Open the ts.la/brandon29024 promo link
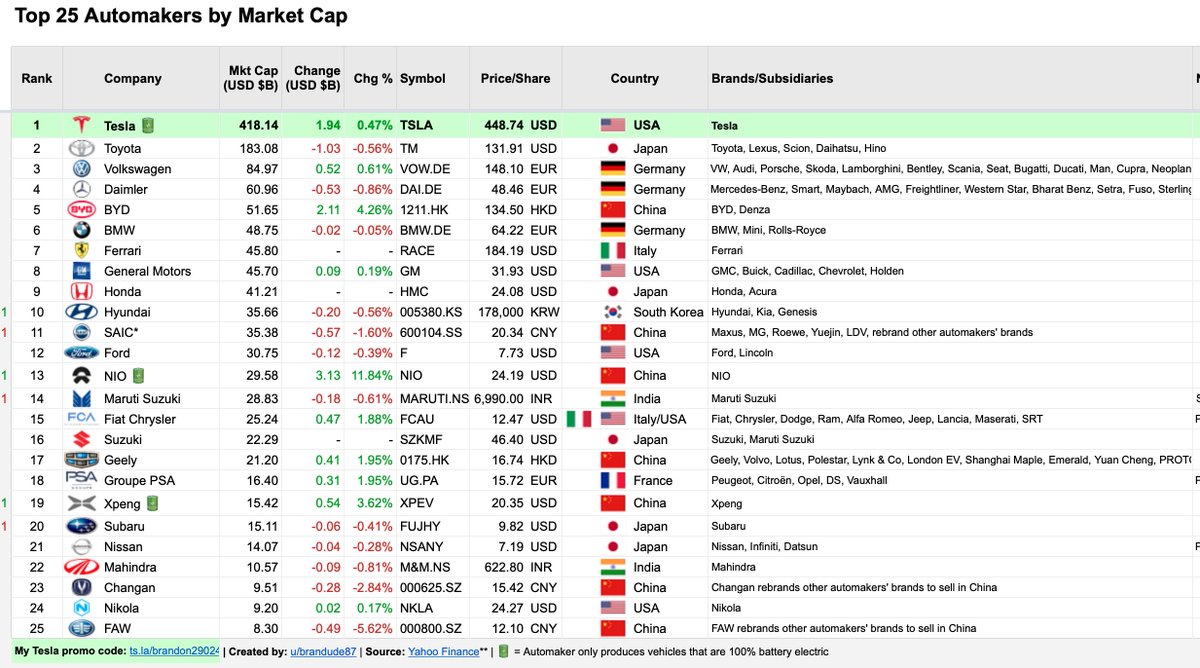Viewport: 1200px width, 668px height. click(174, 651)
